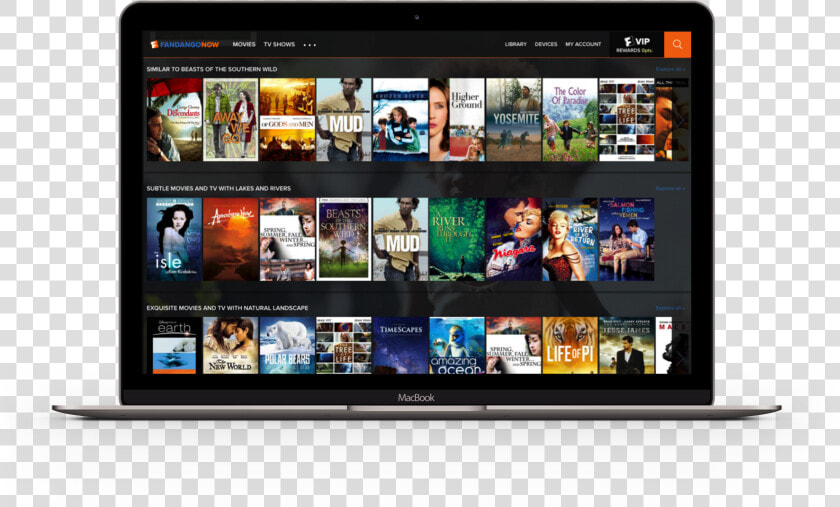Click 'Exquisite Movies and TV with Natural Landscape' heading
The width and height of the screenshot is (840, 507).
(227, 308)
